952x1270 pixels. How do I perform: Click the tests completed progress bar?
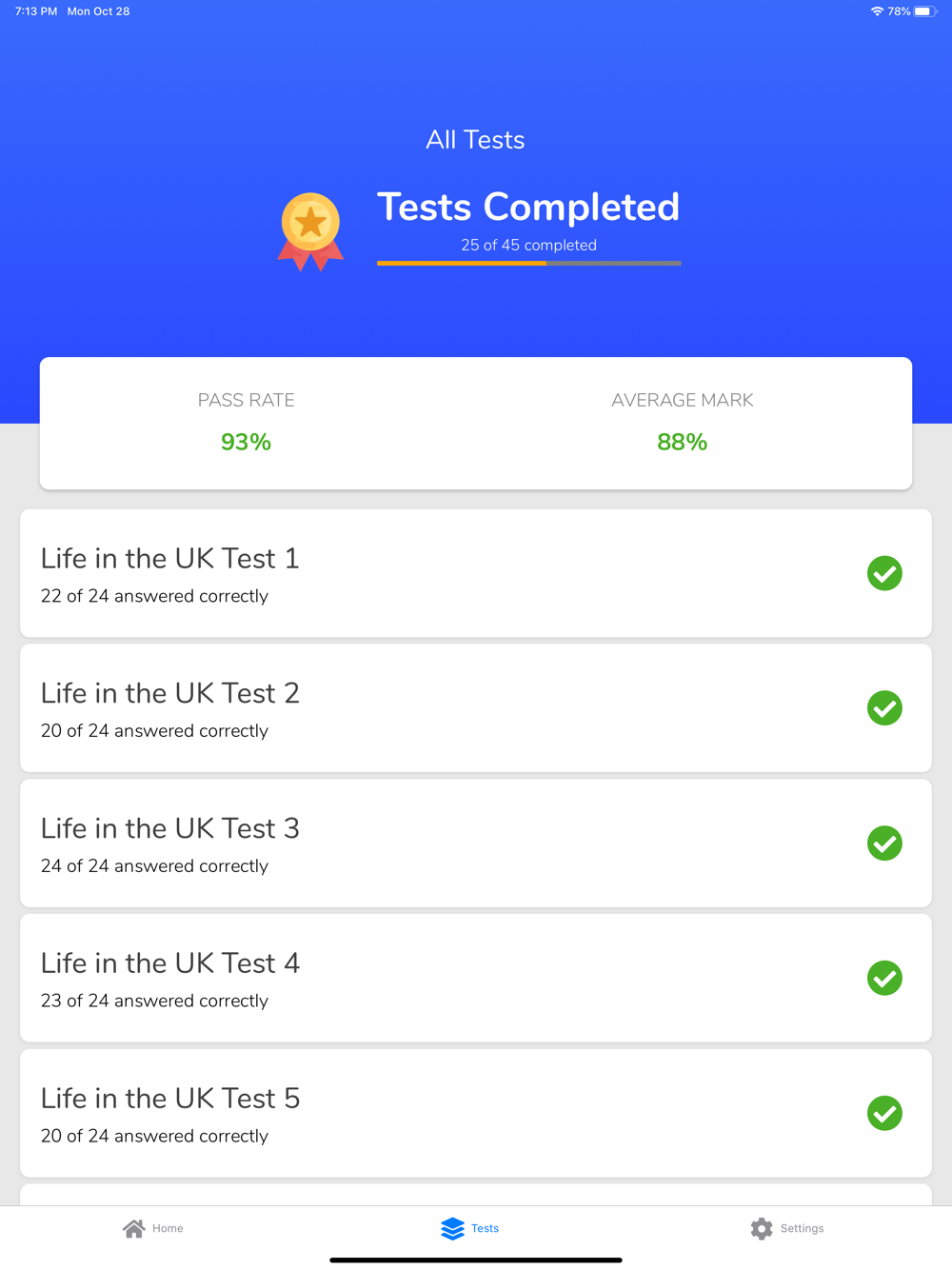pos(528,264)
